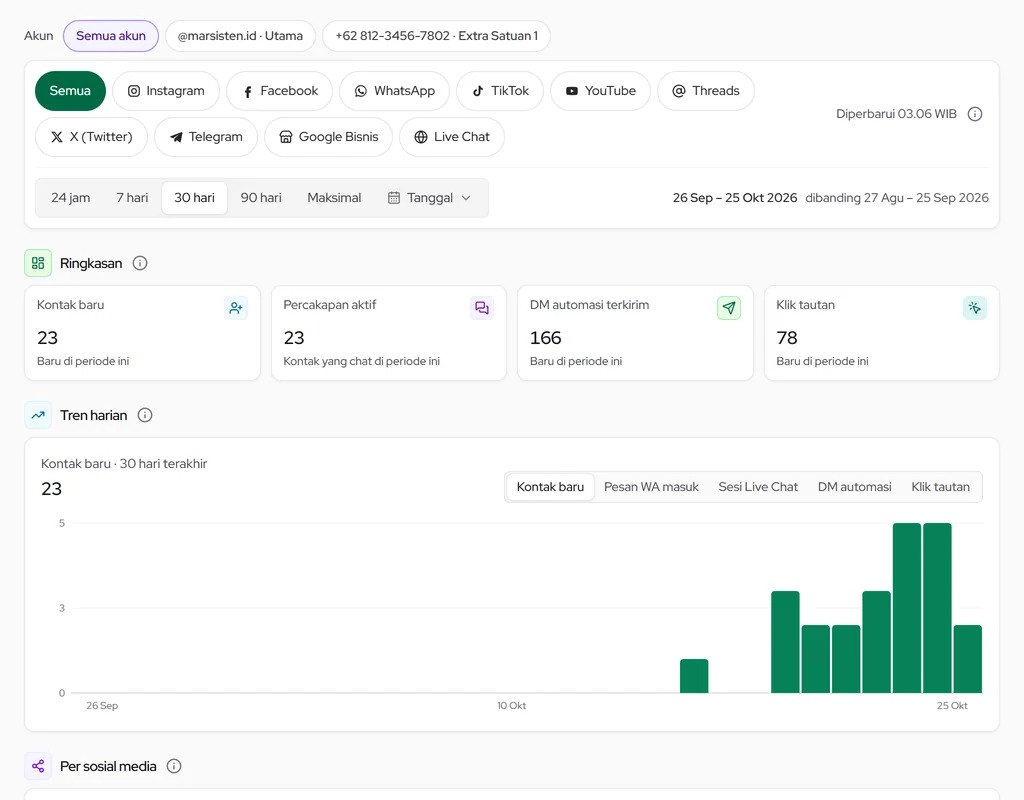This screenshot has width=1024, height=800.
Task: Show DM automasi chart
Action: pyautogui.click(x=854, y=487)
